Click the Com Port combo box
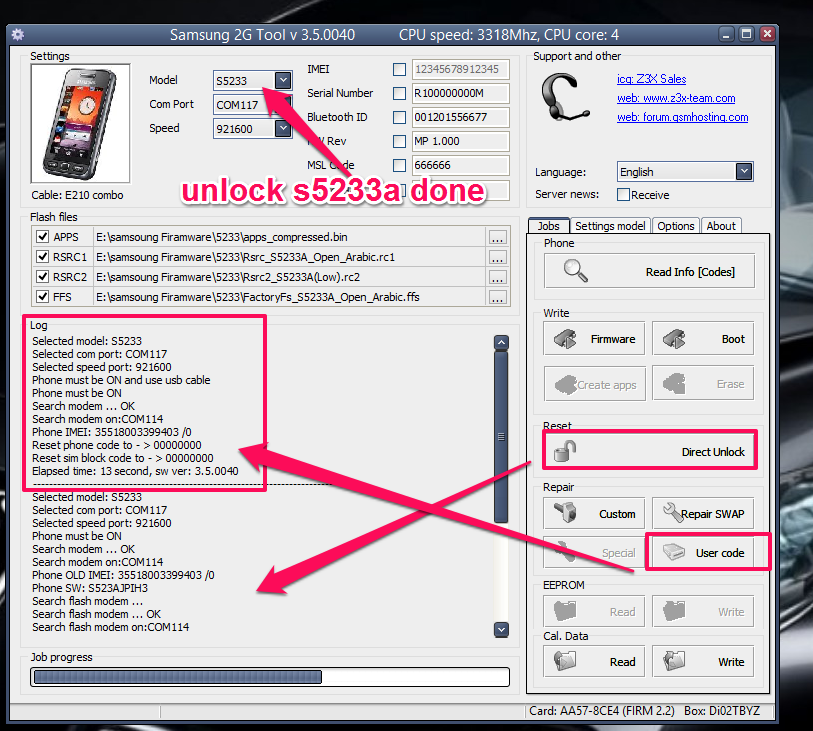Image resolution: width=813 pixels, height=731 pixels. pyautogui.click(x=253, y=105)
